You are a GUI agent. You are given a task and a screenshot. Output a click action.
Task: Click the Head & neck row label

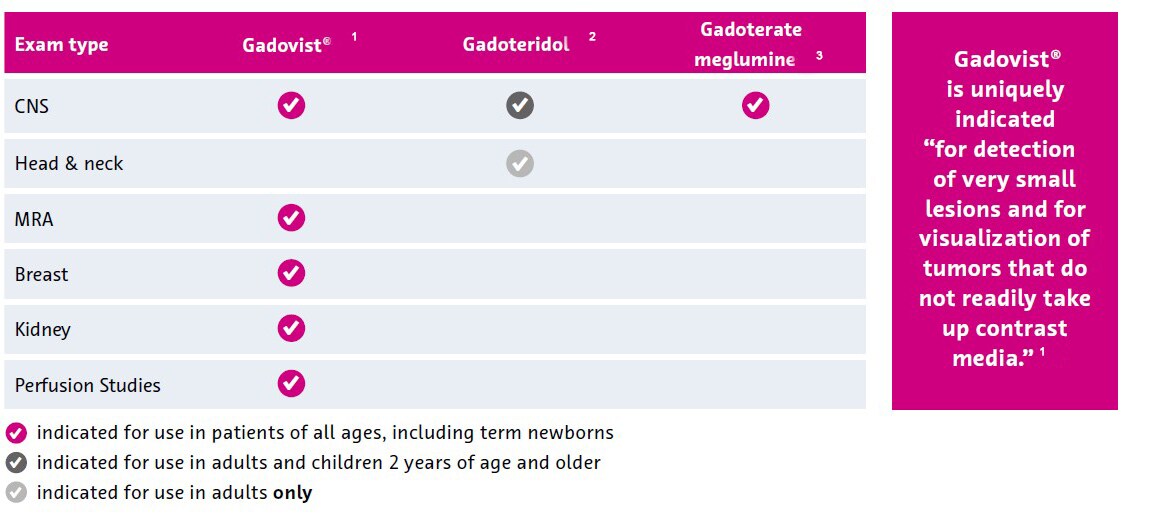[x=69, y=163]
